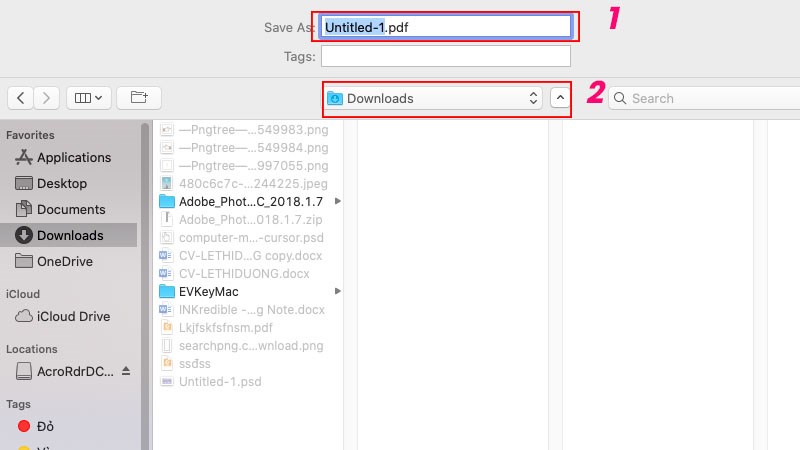Open iCloud Drive location
Screen dimensions: 800x450
73,316
